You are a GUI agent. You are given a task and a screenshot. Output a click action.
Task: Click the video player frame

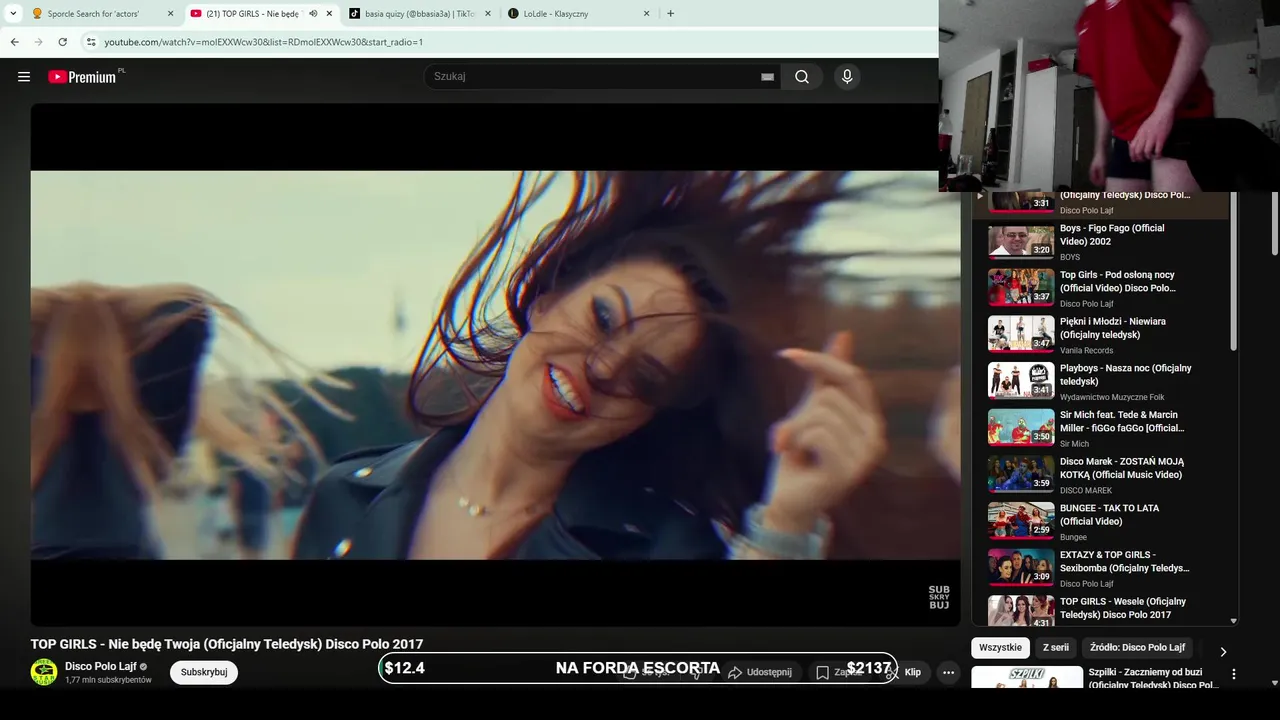[x=495, y=365]
